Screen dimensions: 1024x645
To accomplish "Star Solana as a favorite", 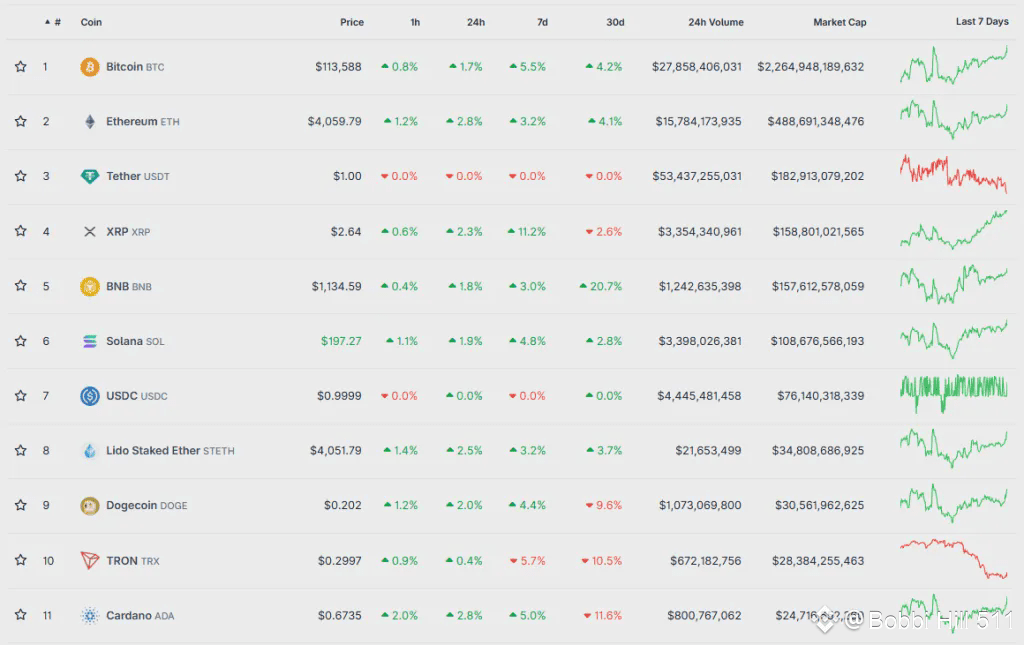I will tap(20, 341).
